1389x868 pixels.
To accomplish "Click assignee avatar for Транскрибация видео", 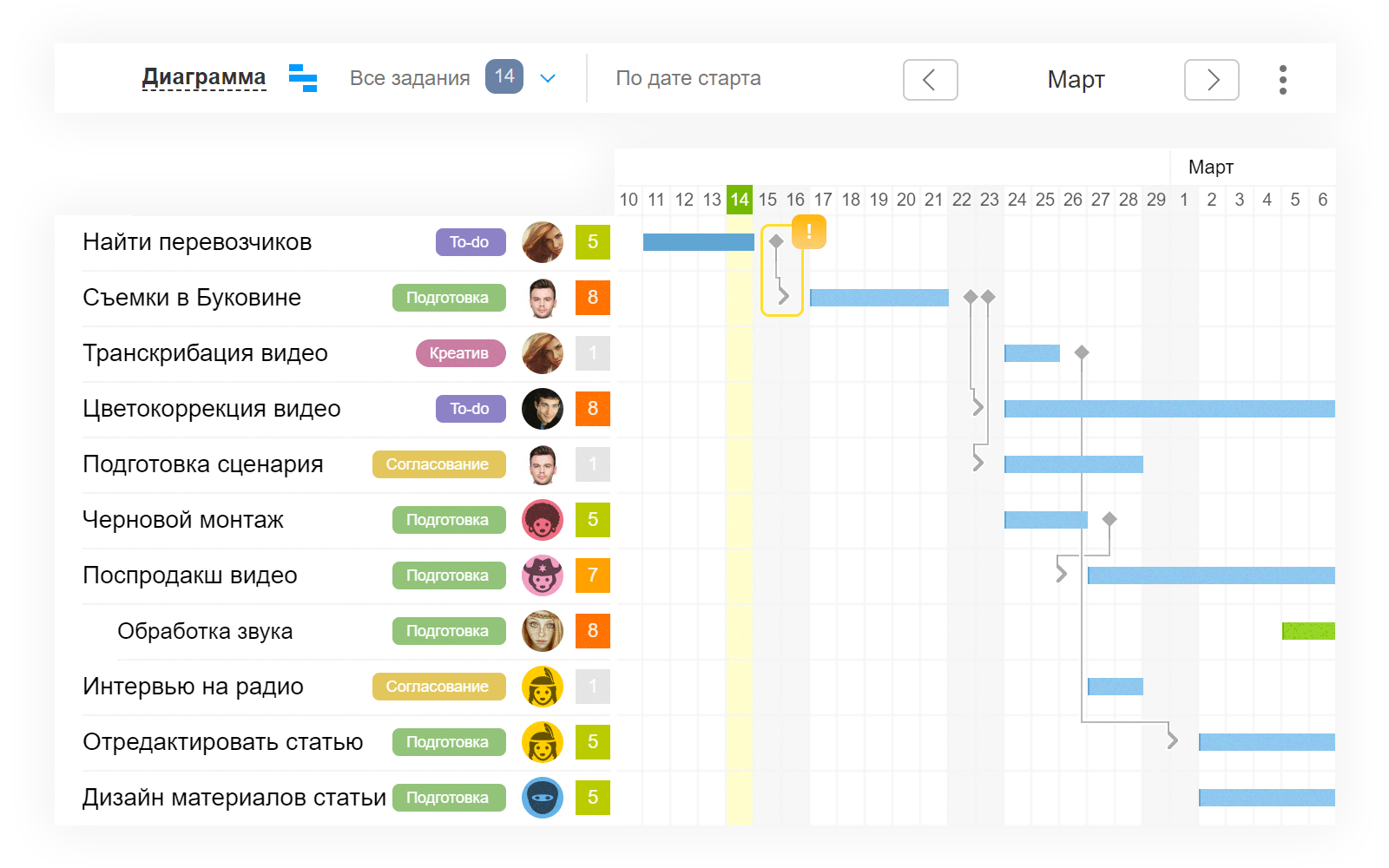I will [x=543, y=353].
